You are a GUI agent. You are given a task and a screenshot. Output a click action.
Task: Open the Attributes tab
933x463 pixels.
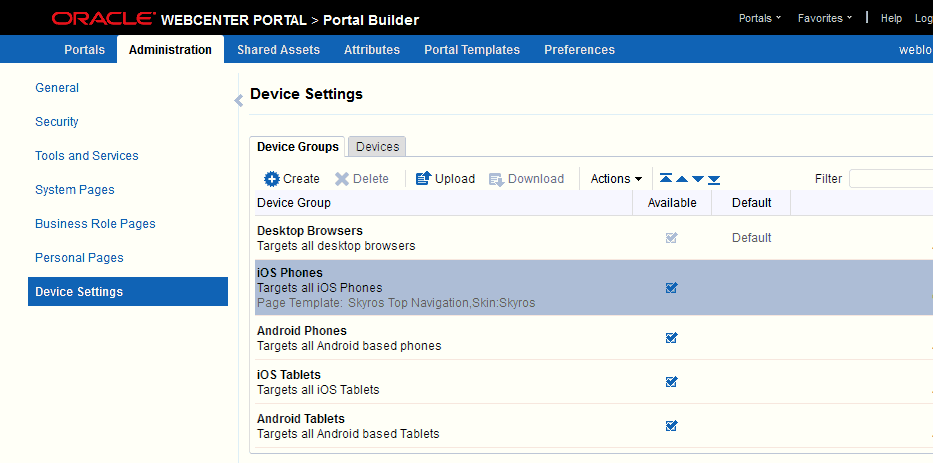372,50
